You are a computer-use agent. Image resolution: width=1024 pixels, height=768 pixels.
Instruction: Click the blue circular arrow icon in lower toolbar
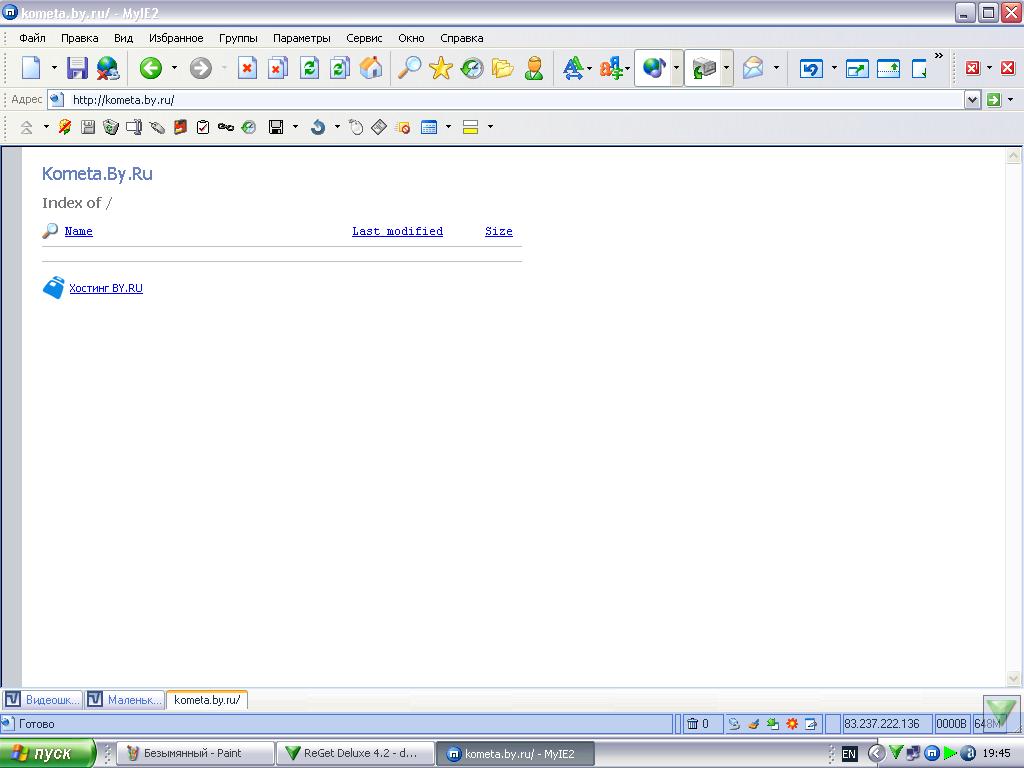click(318, 127)
